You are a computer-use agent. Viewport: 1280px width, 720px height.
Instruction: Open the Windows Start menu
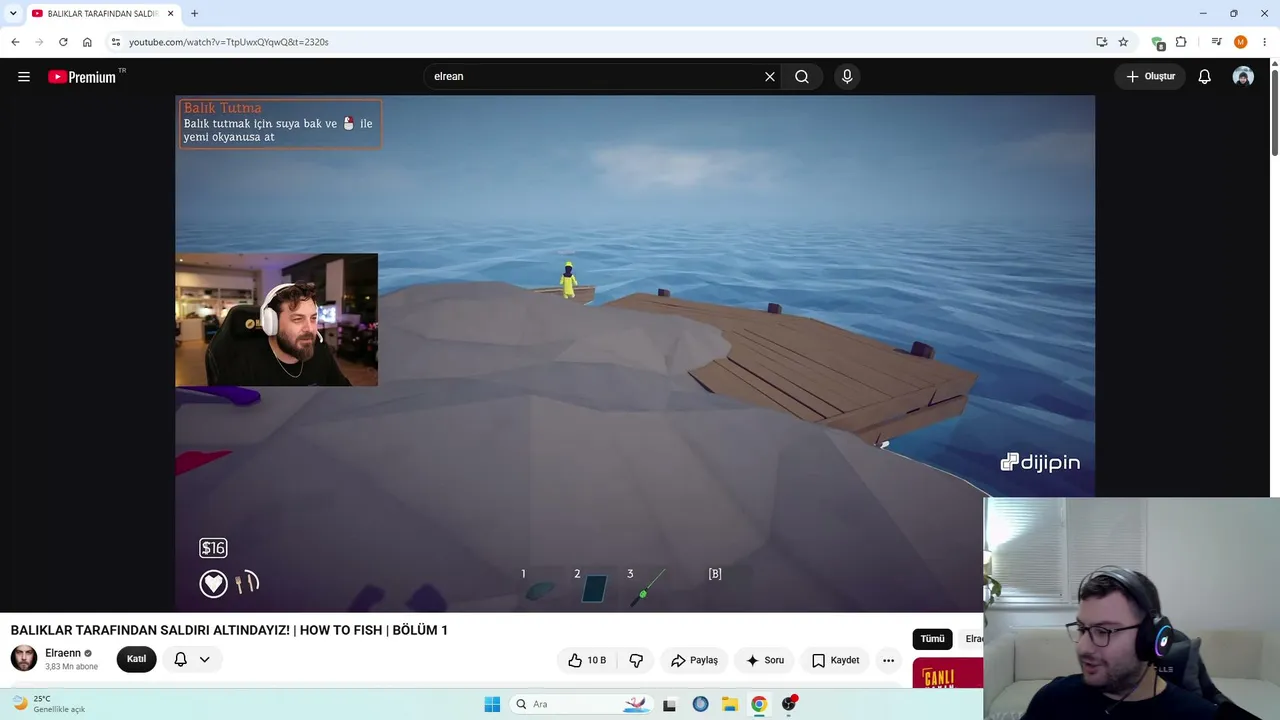click(x=492, y=704)
